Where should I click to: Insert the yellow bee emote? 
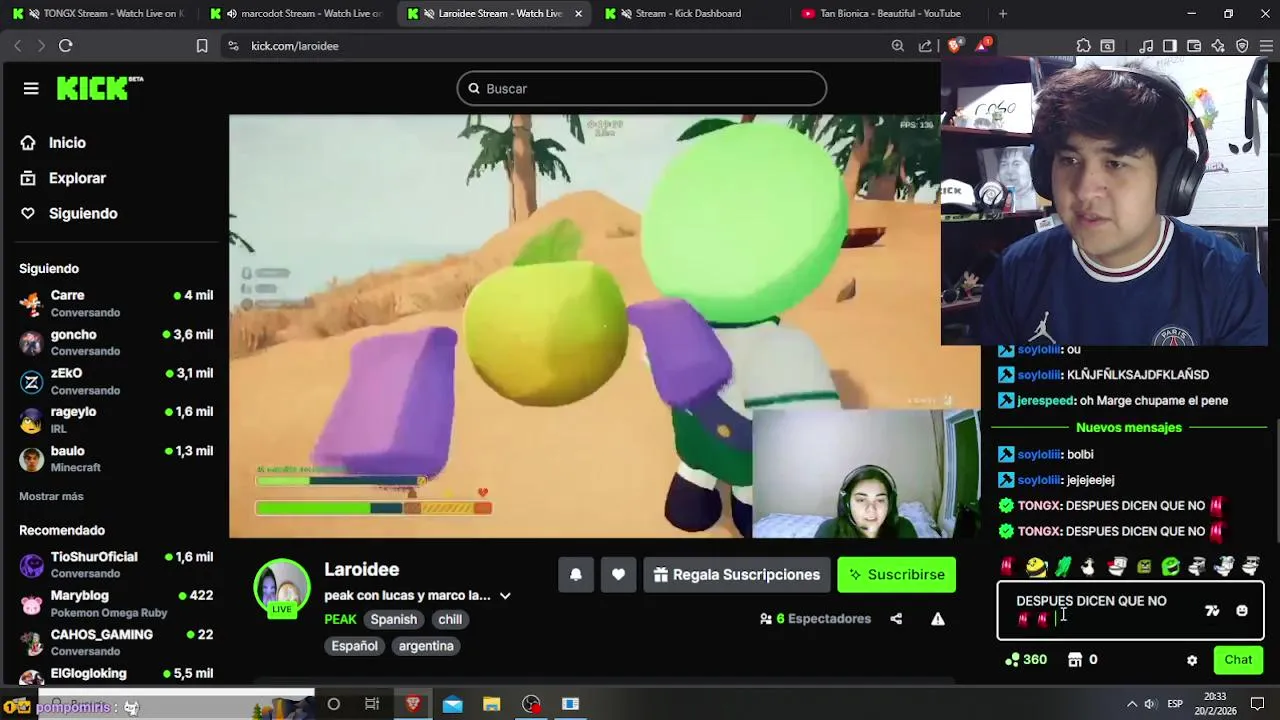1036,567
